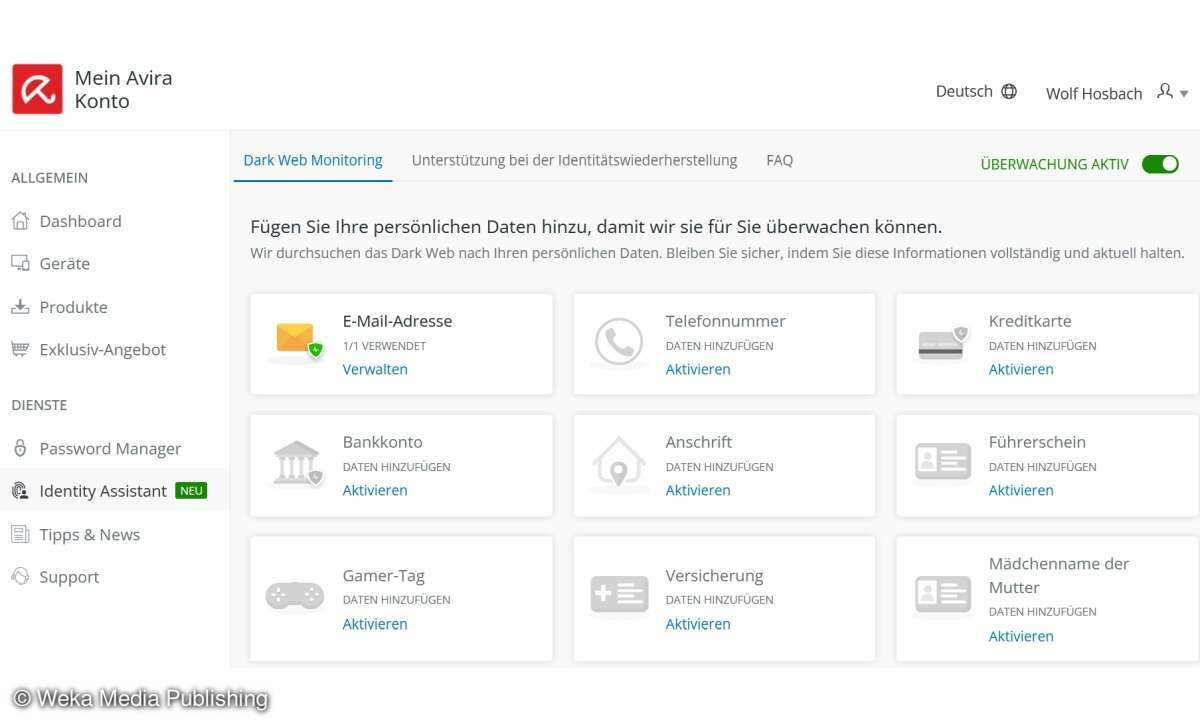The width and height of the screenshot is (1200, 720).
Task: Click the 1/1 VERWENDET status text
Action: click(x=384, y=346)
